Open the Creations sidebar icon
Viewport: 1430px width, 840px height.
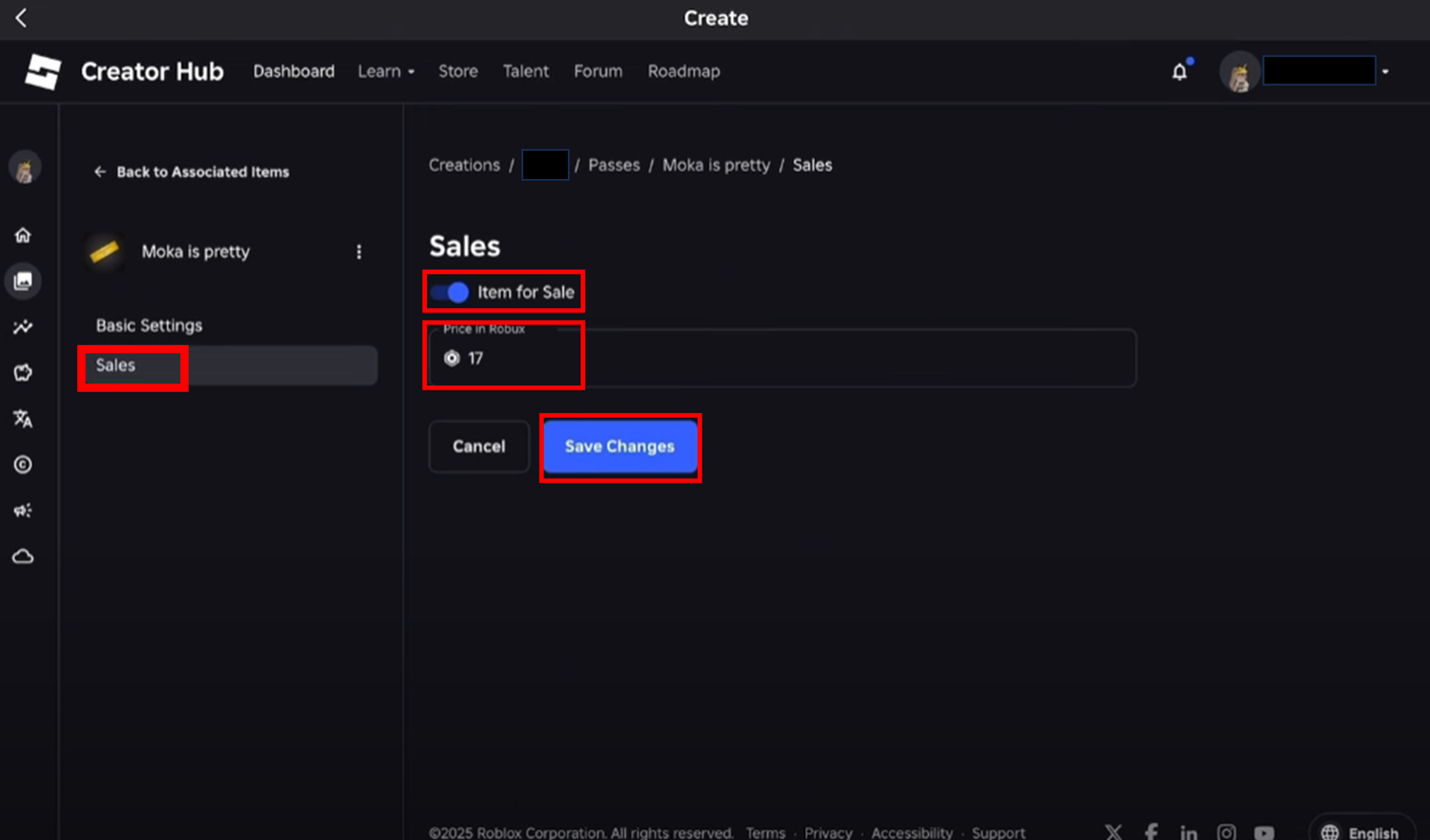coord(23,282)
